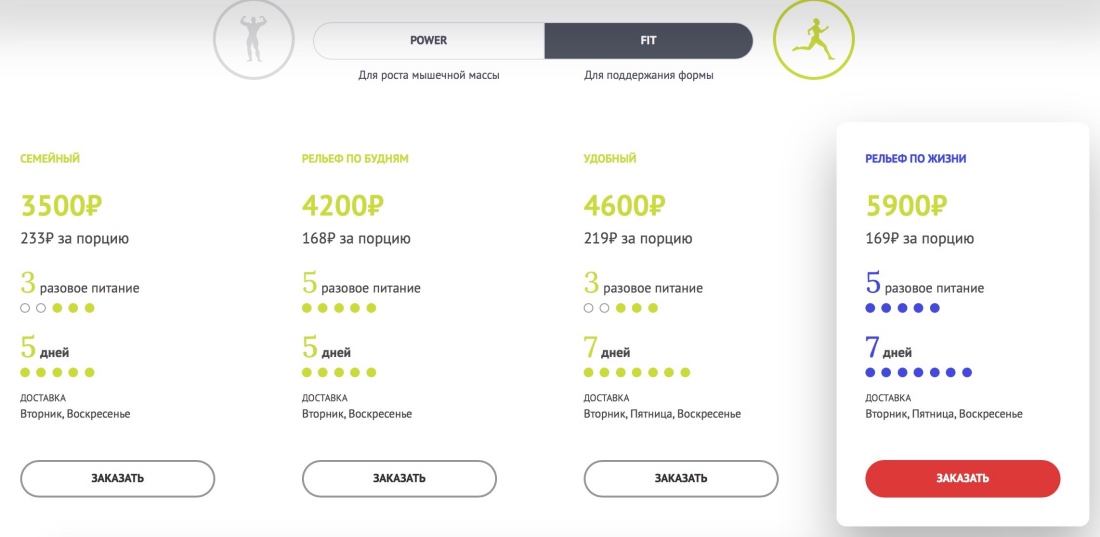Screen dimensions: 1100x537
Task: Click the 4200₽ price
Action: click(343, 206)
